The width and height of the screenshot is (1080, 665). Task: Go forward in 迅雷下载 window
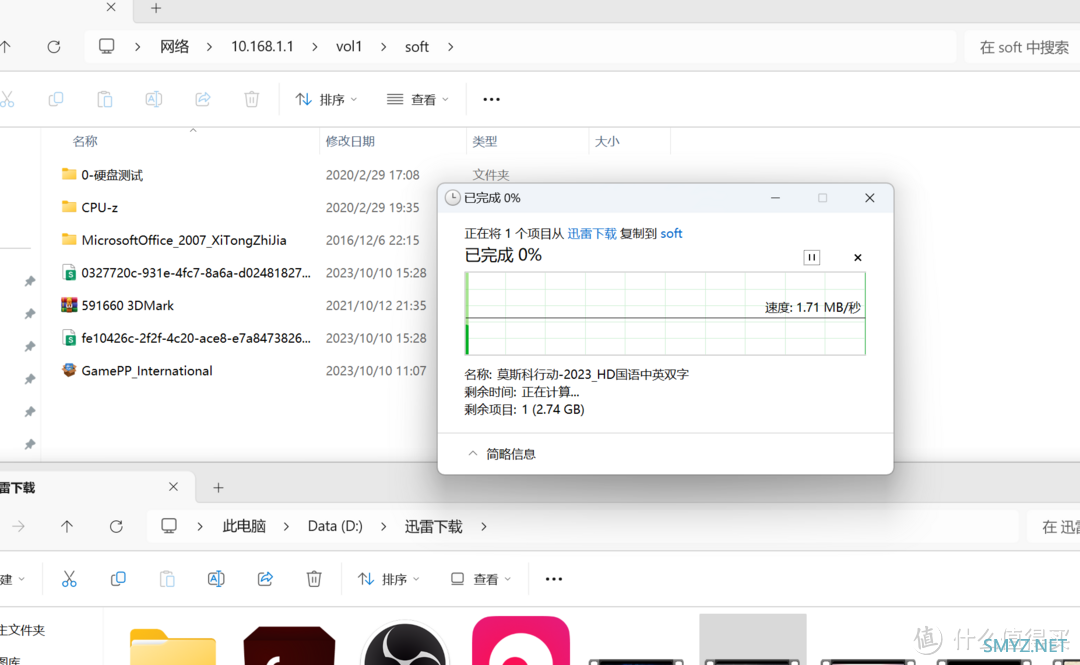(x=19, y=526)
